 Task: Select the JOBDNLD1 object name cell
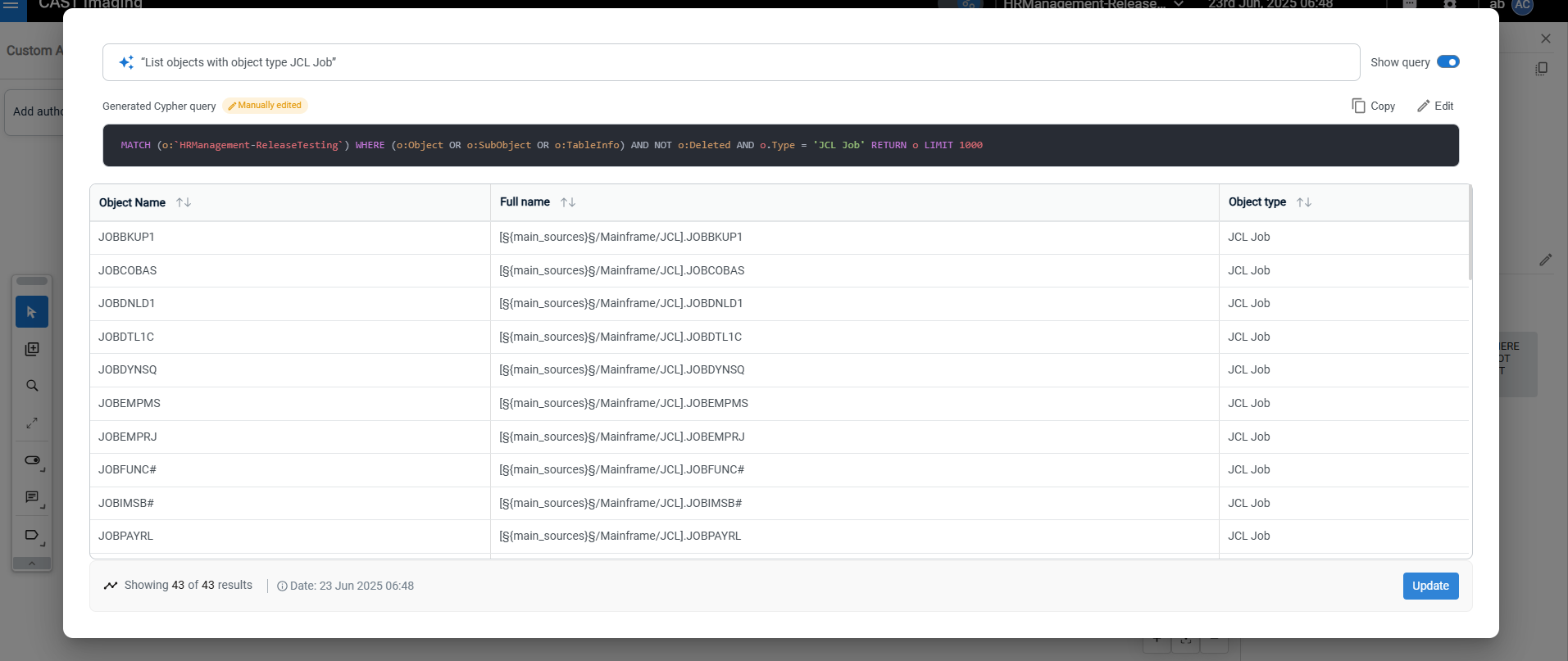(x=290, y=304)
